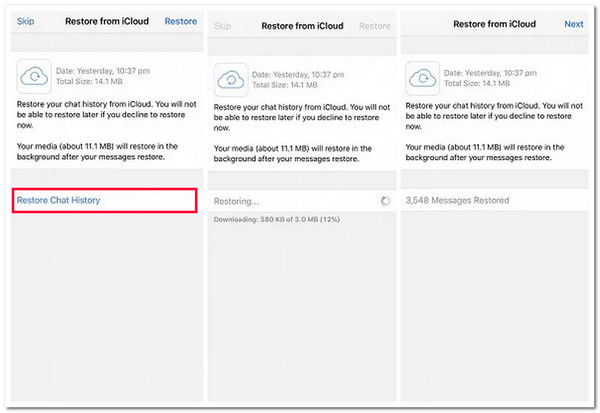600x413 pixels.
Task: Click 'Restore your chat history' paragraph in middle screen
Action: pyautogui.click(x=302, y=118)
